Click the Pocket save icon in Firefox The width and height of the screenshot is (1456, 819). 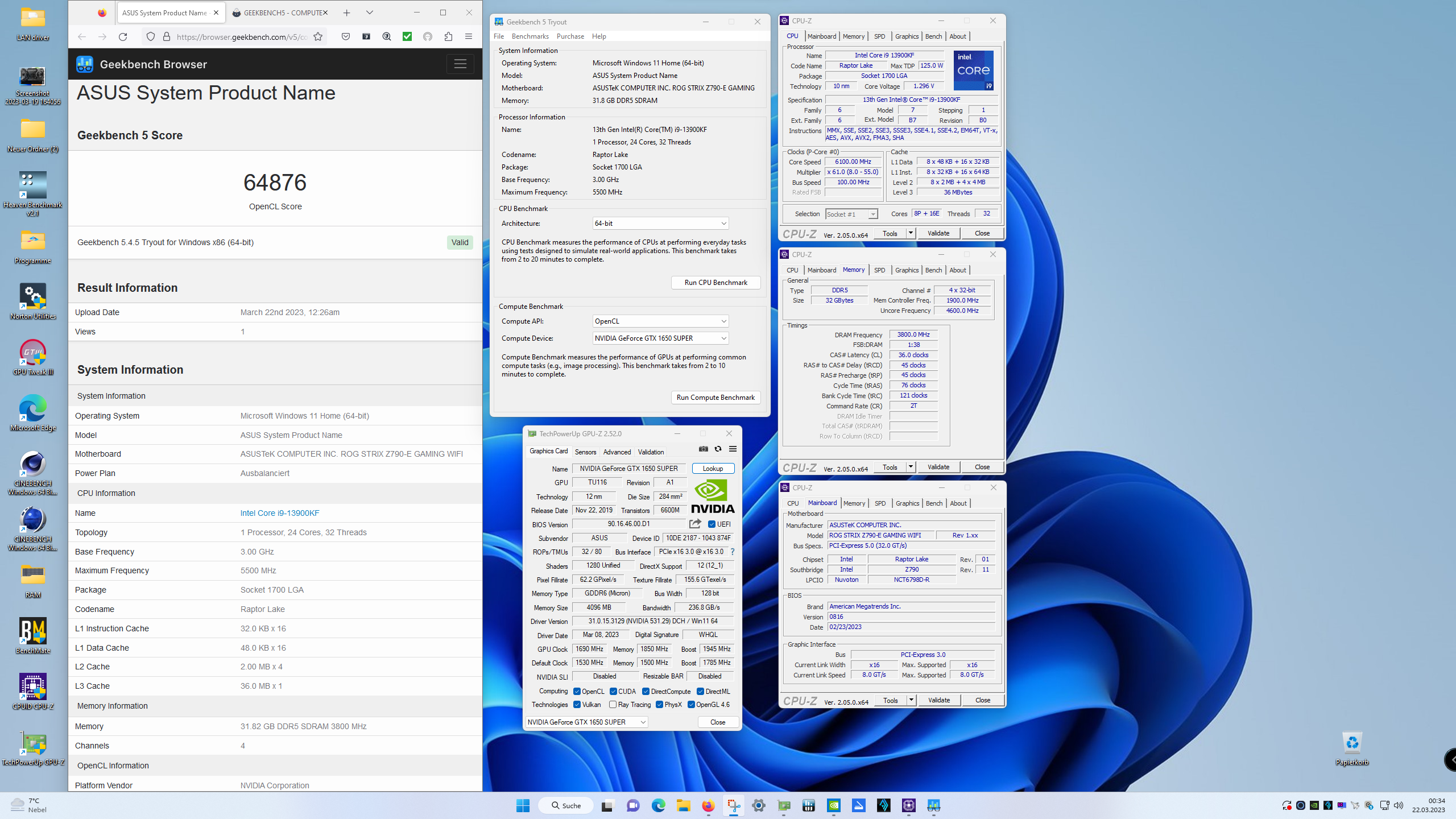tap(346, 36)
